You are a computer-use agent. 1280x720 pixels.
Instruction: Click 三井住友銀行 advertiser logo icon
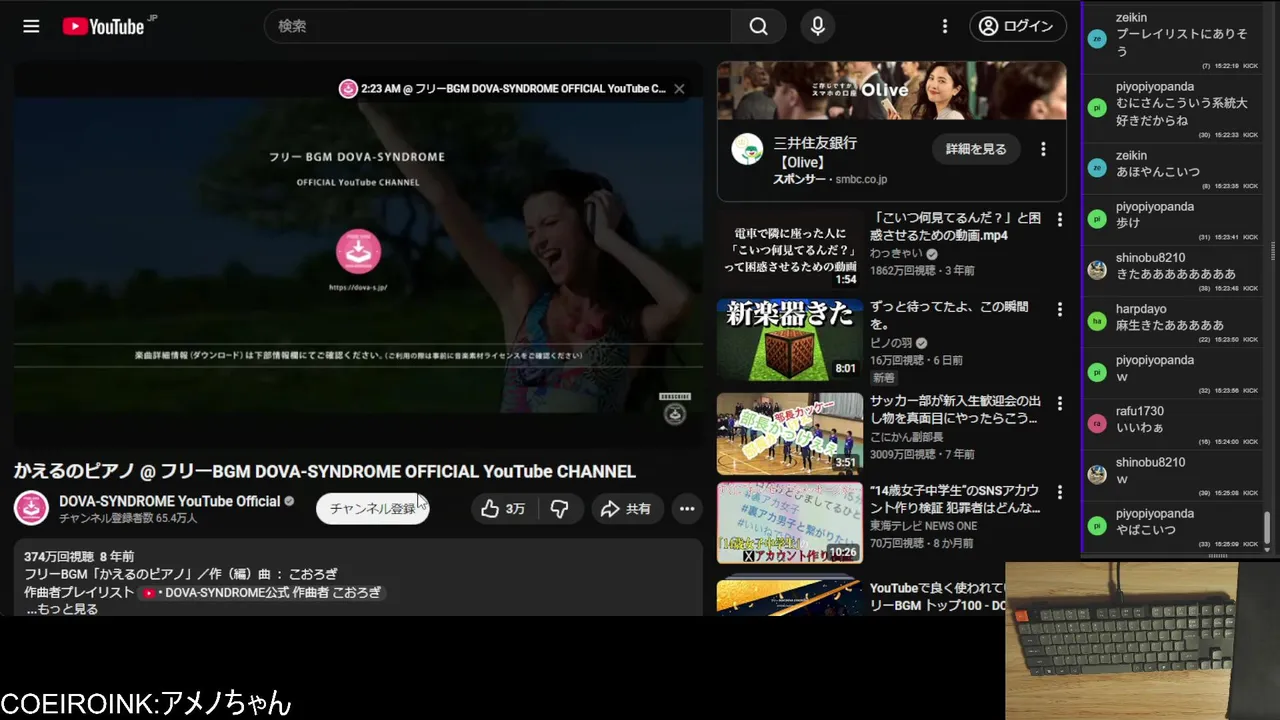[747, 149]
